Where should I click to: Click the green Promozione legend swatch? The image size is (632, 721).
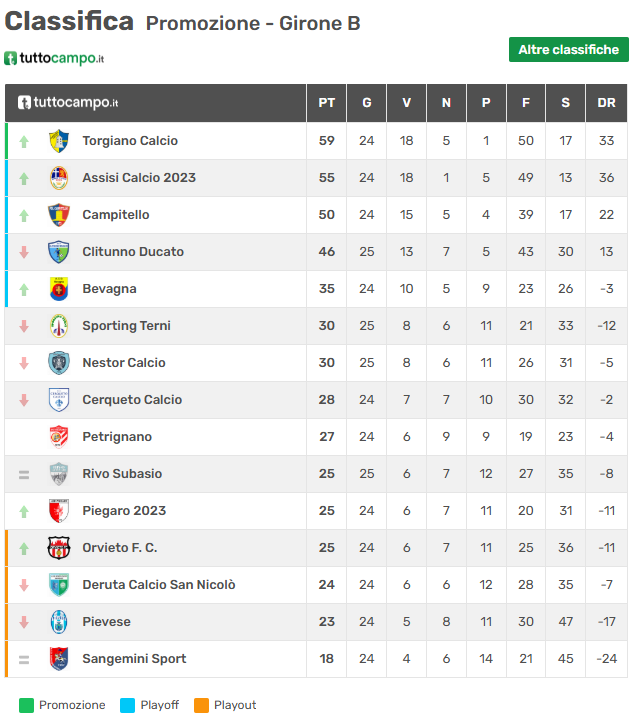tap(26, 705)
